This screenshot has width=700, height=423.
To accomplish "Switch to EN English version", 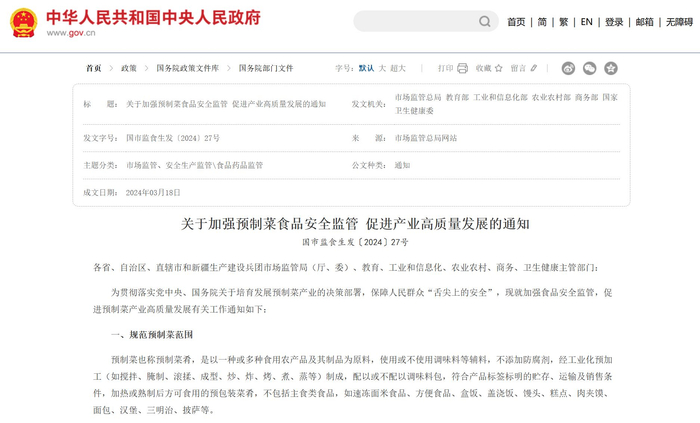I will tap(586, 22).
